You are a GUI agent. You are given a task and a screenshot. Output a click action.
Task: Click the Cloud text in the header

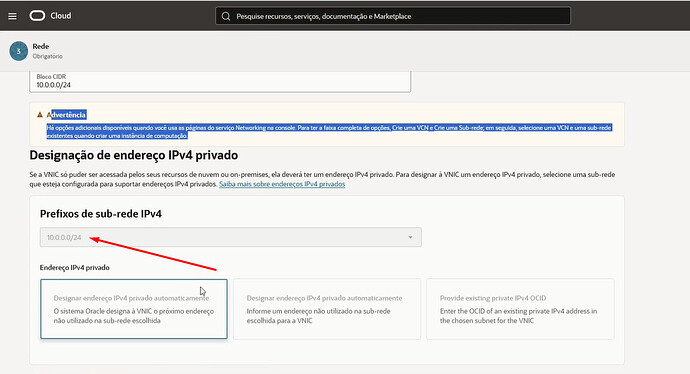coord(61,16)
